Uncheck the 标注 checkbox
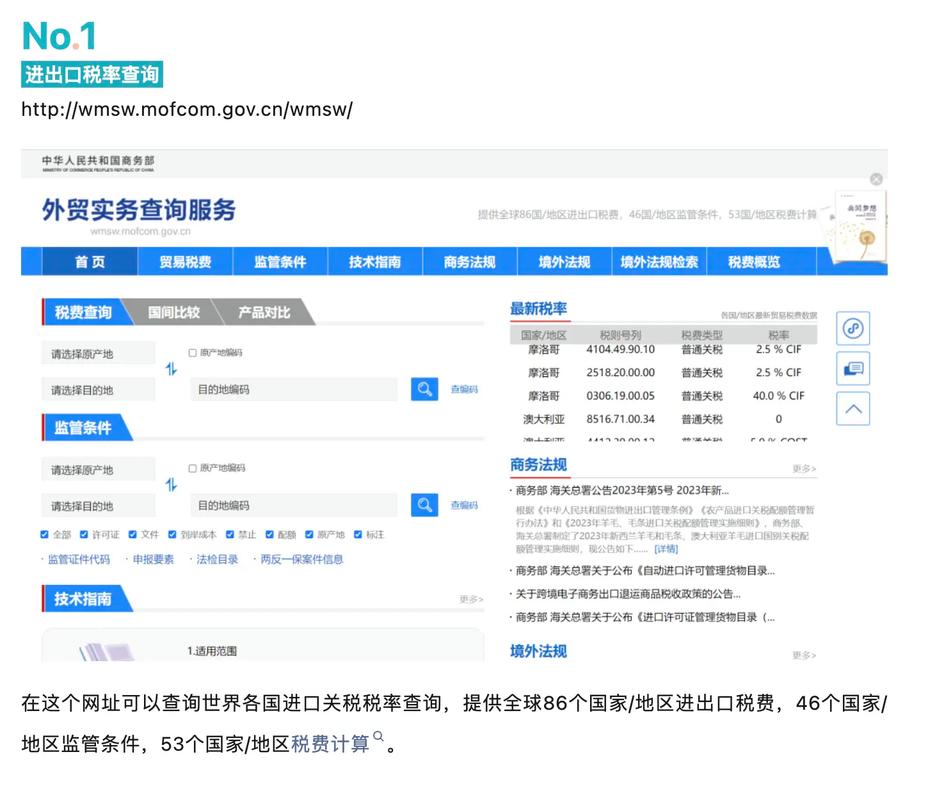Viewport: 928px width, 800px height. (357, 534)
